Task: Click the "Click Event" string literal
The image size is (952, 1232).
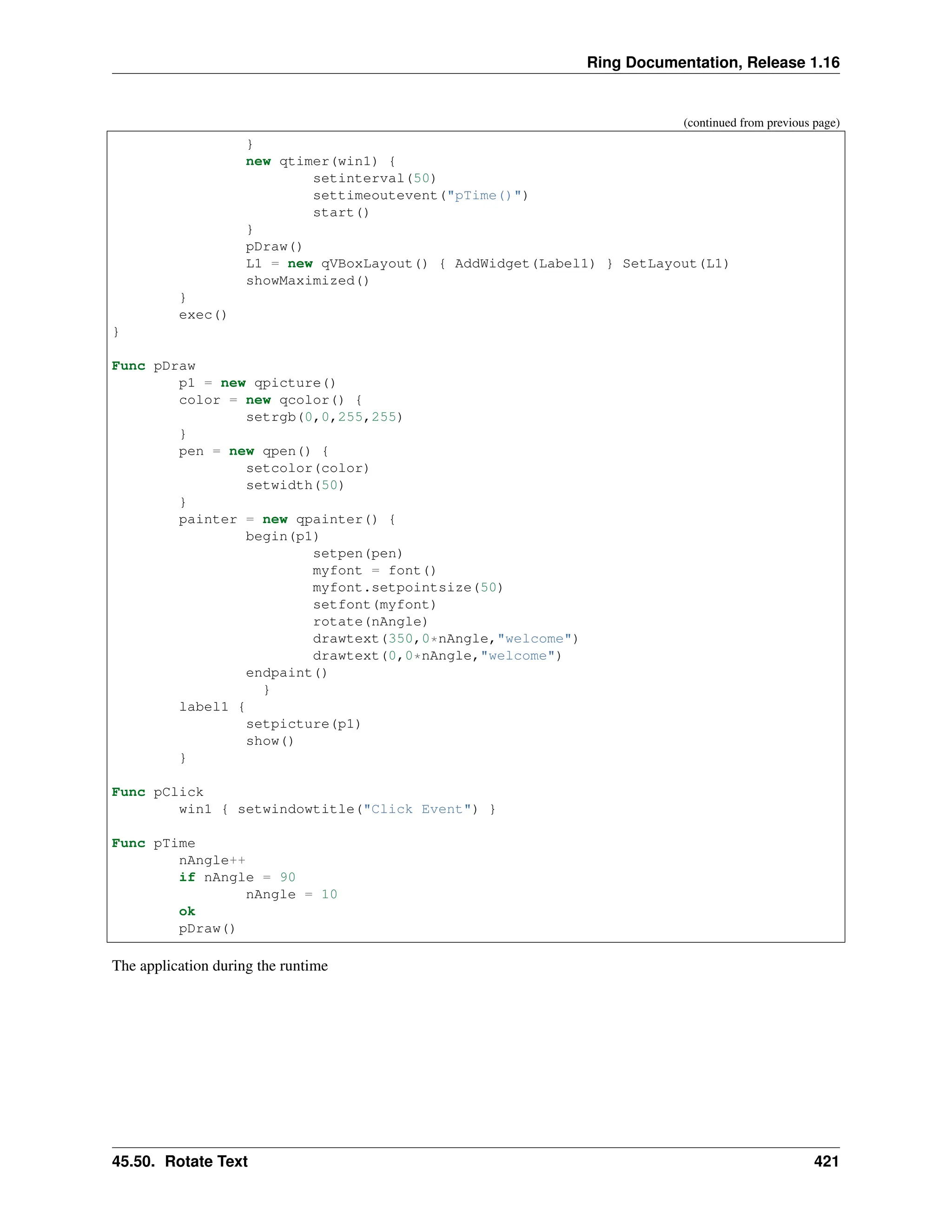Action: pyautogui.click(x=417, y=809)
